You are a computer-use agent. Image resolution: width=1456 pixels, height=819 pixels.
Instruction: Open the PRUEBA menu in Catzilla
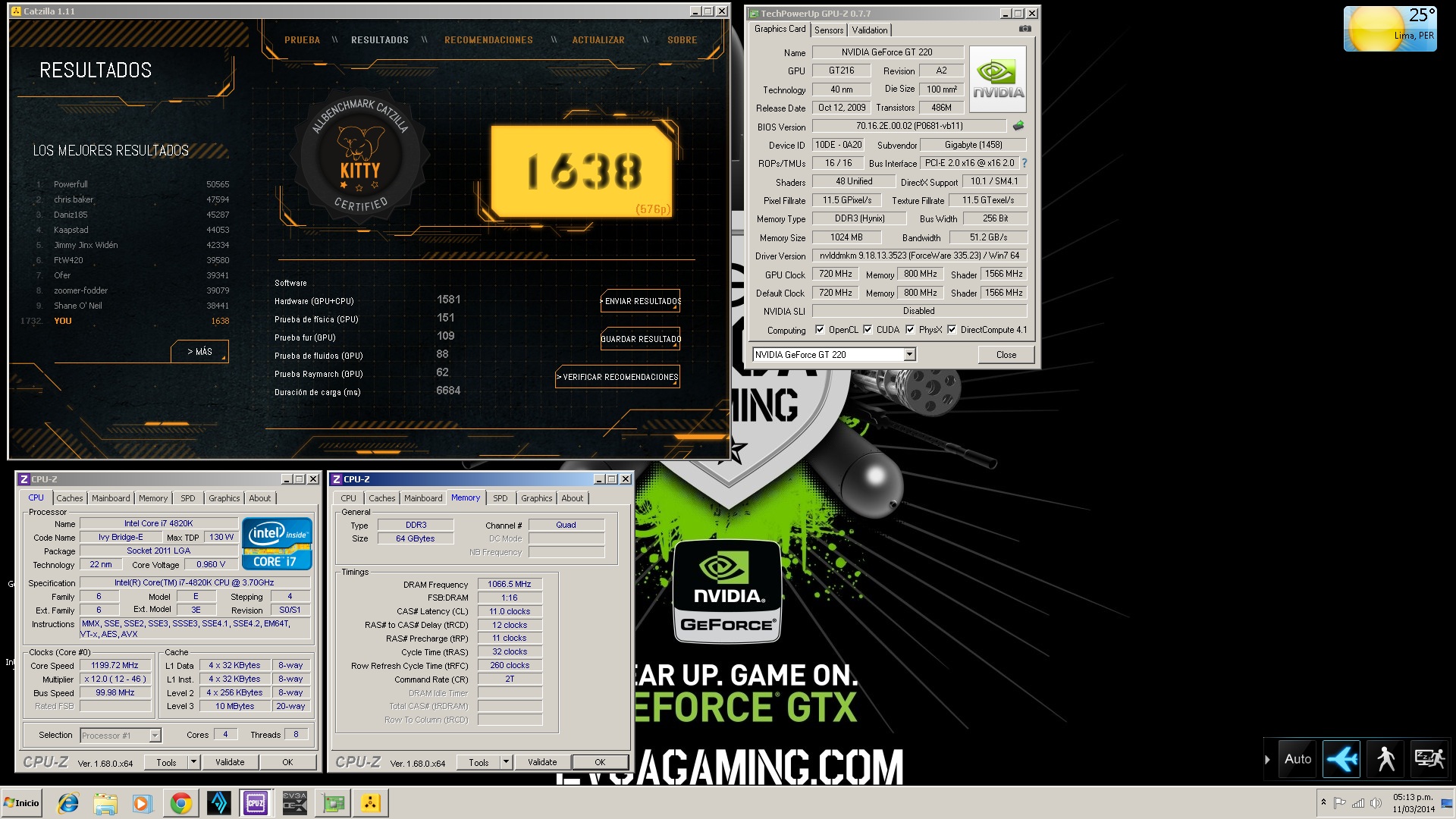click(x=303, y=40)
